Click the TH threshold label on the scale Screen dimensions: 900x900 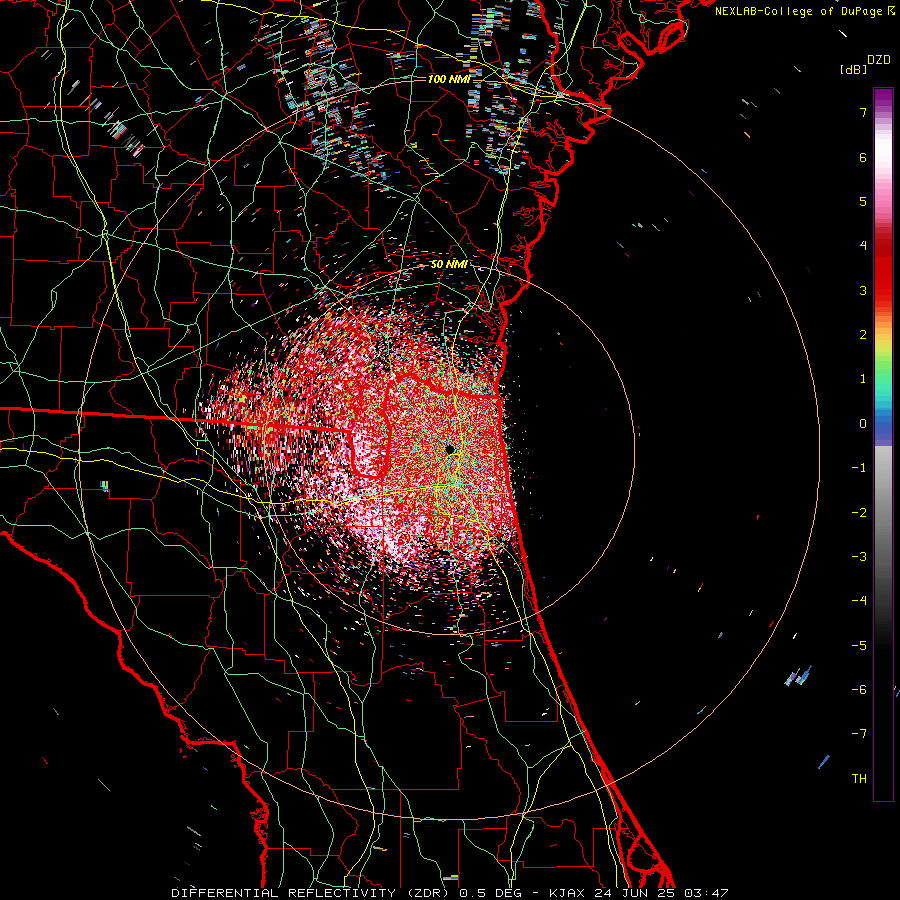click(x=859, y=778)
